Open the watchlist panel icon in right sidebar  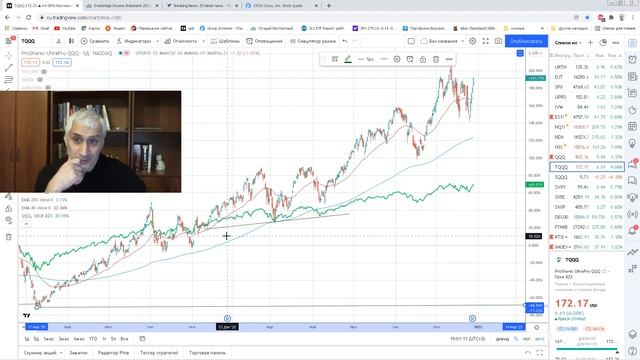[x=632, y=43]
